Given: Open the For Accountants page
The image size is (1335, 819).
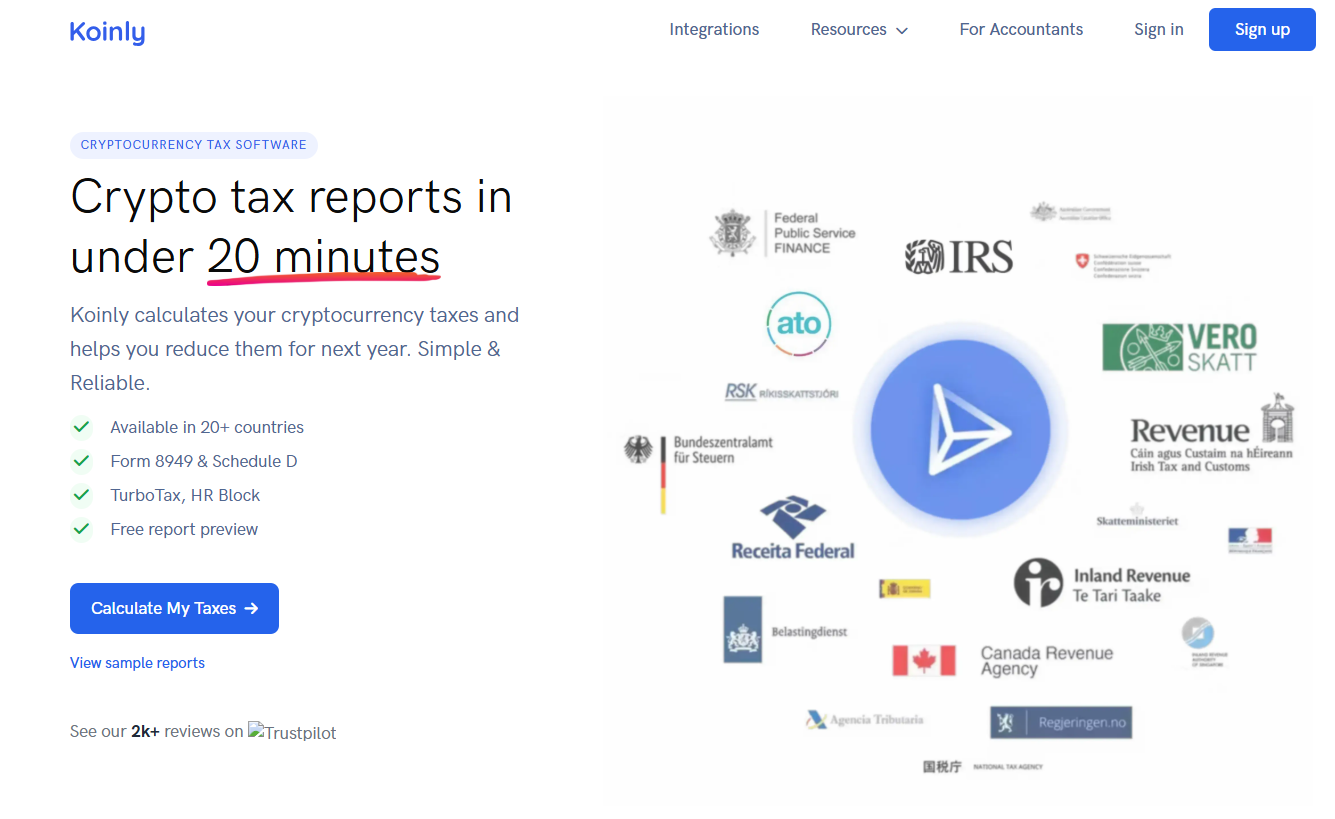Looking at the screenshot, I should [1021, 30].
